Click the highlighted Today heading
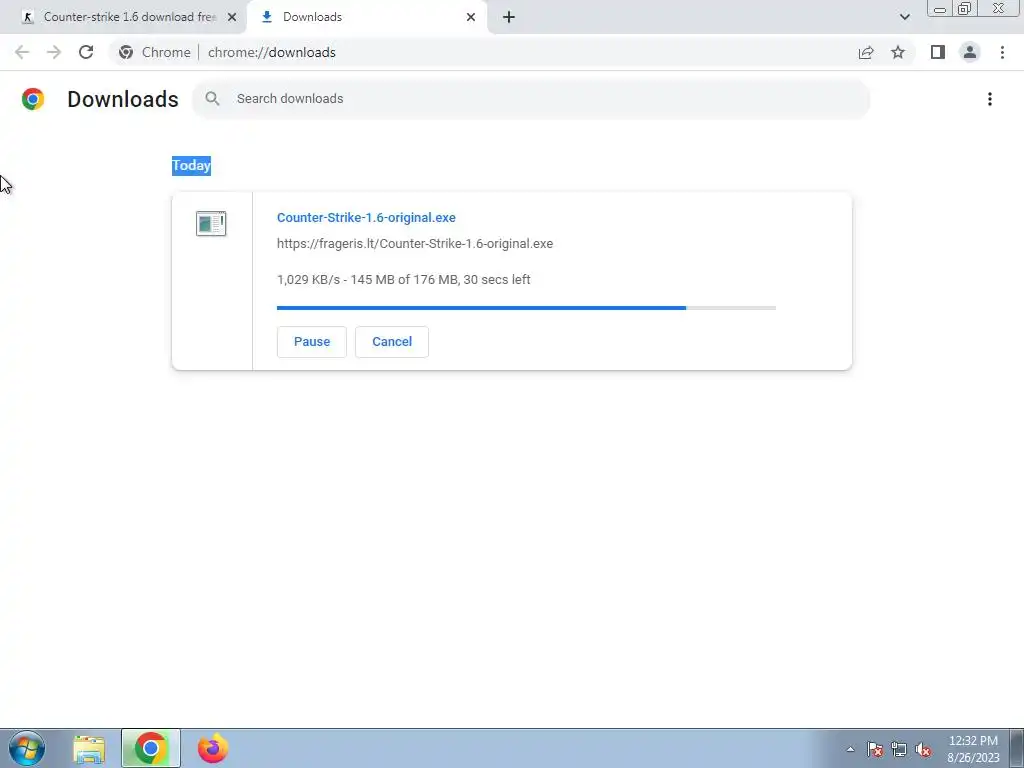Viewport: 1024px width, 768px height. [191, 165]
